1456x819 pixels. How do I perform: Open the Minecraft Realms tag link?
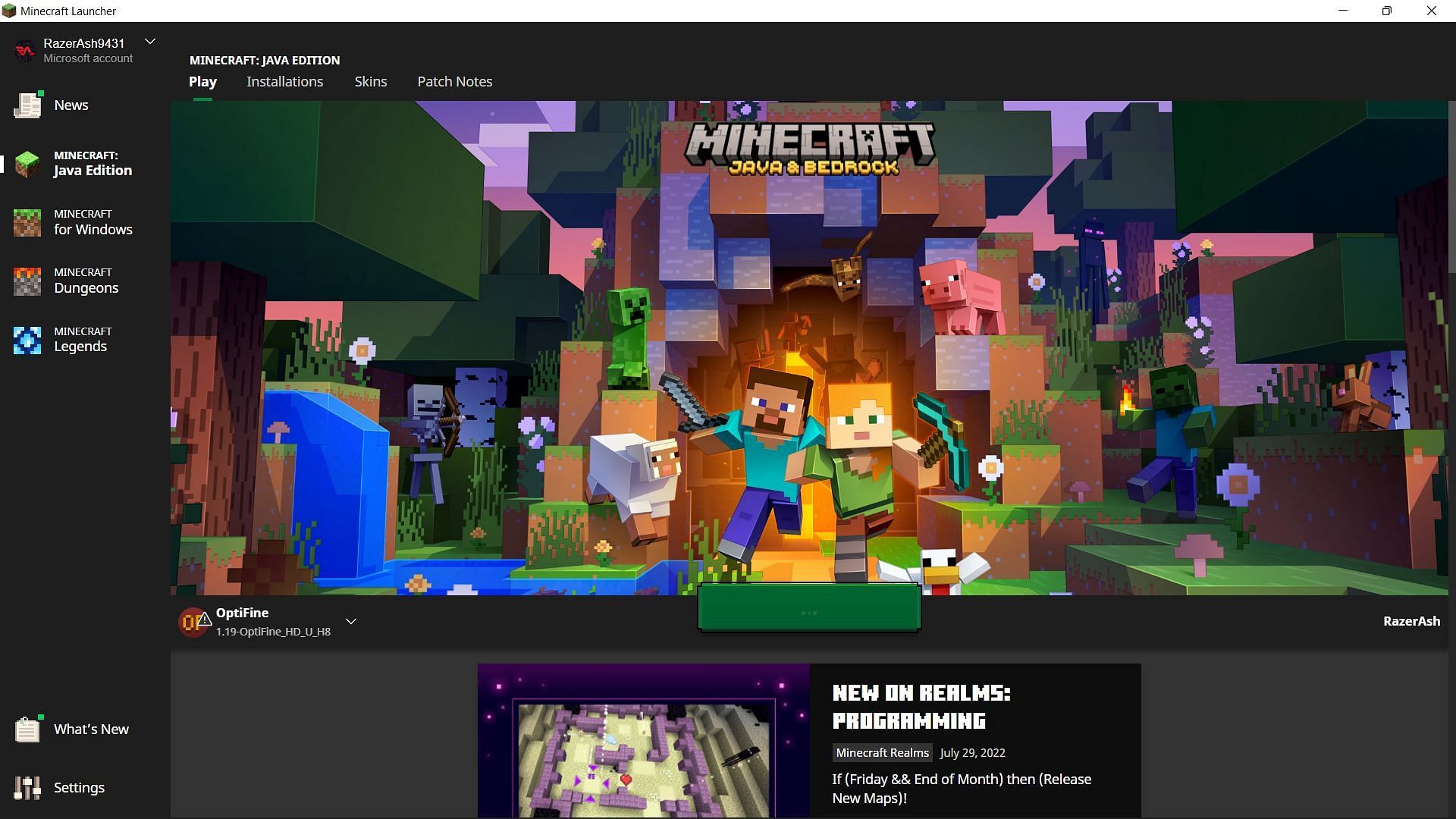point(882,753)
